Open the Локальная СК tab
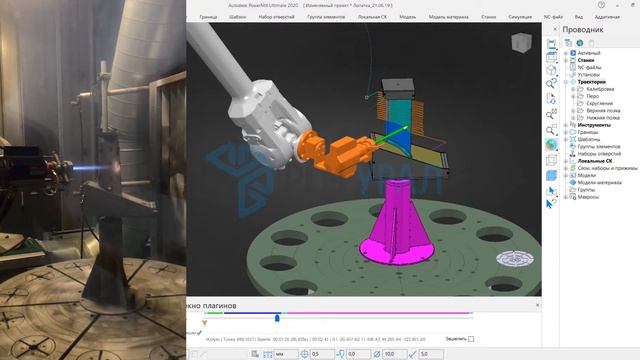 tap(372, 17)
